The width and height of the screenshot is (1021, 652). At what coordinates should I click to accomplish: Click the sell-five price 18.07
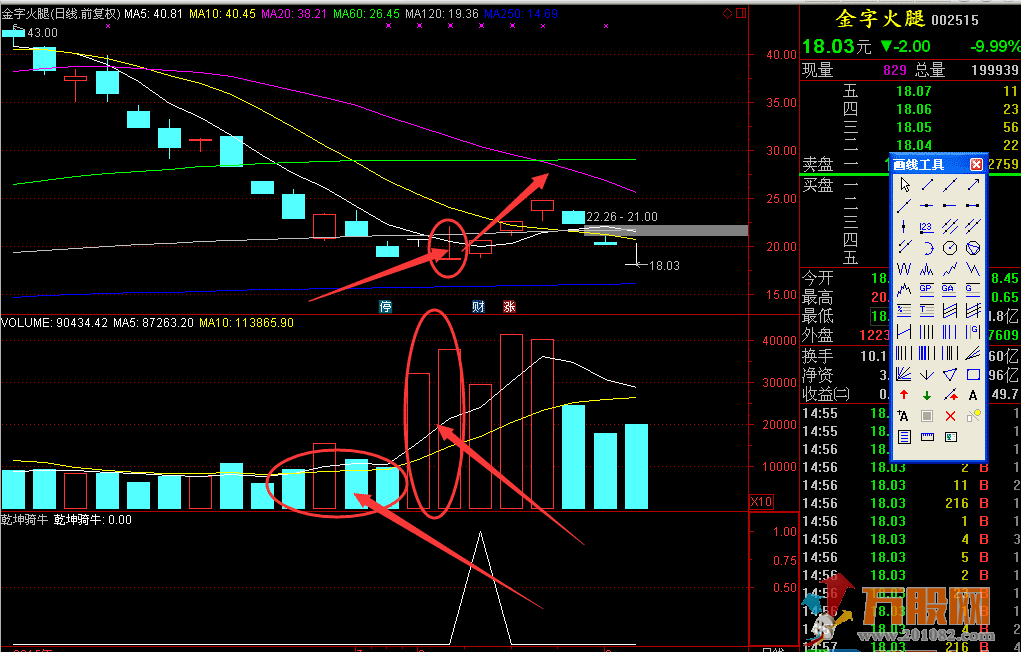914,91
